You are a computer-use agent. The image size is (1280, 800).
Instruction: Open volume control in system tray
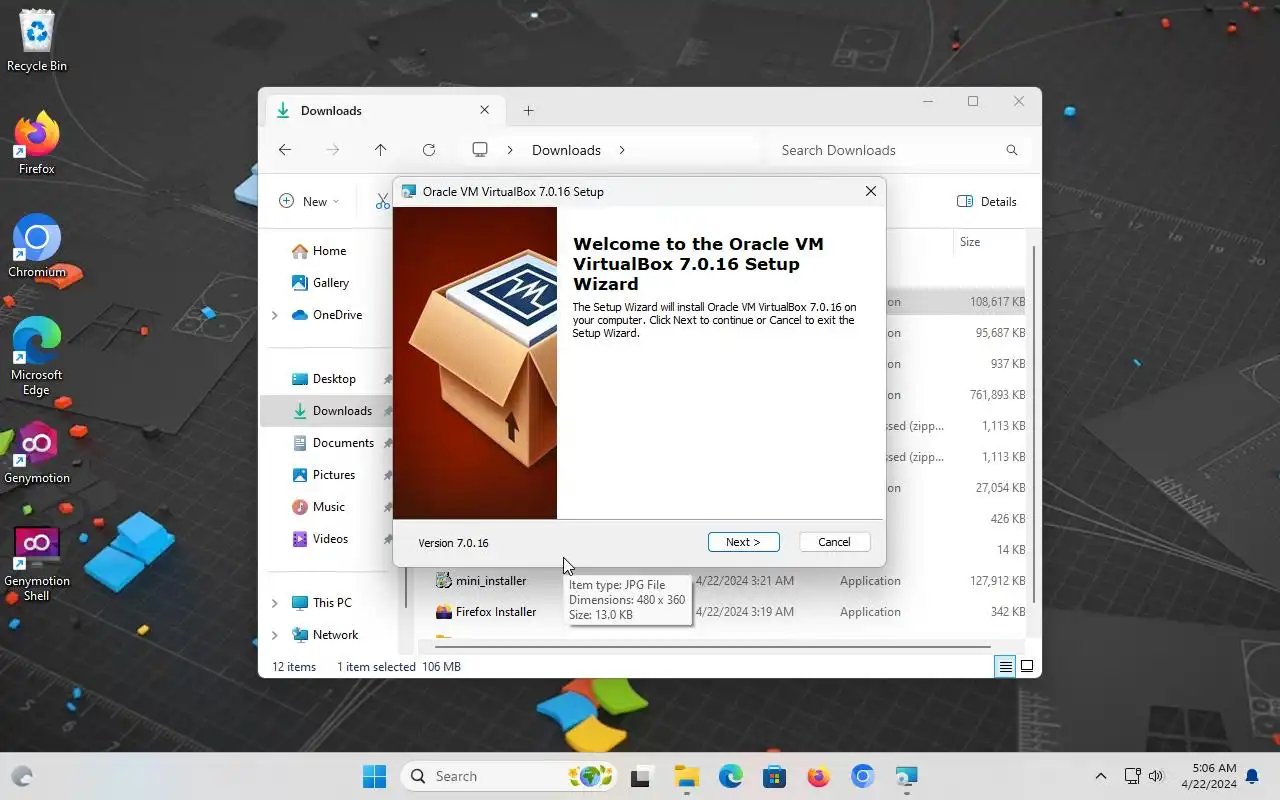(x=1157, y=776)
